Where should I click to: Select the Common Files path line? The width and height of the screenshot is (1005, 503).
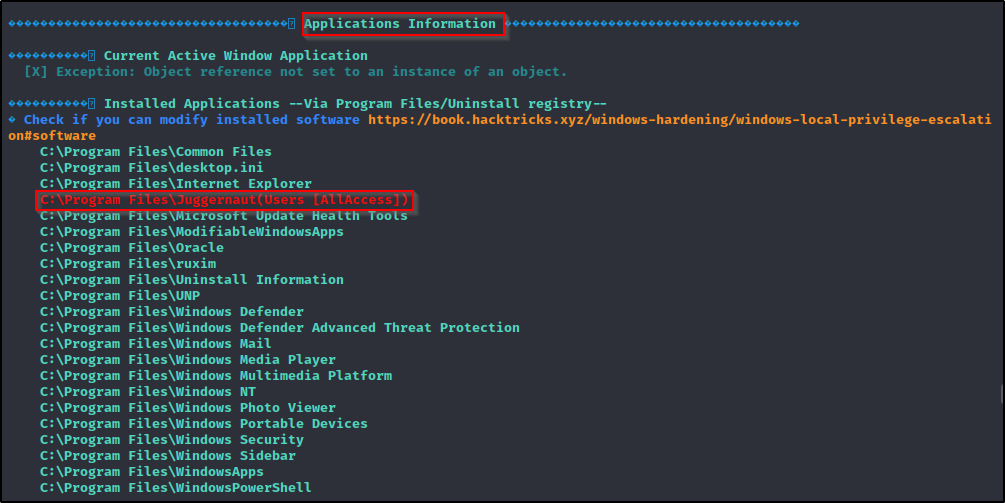155,152
